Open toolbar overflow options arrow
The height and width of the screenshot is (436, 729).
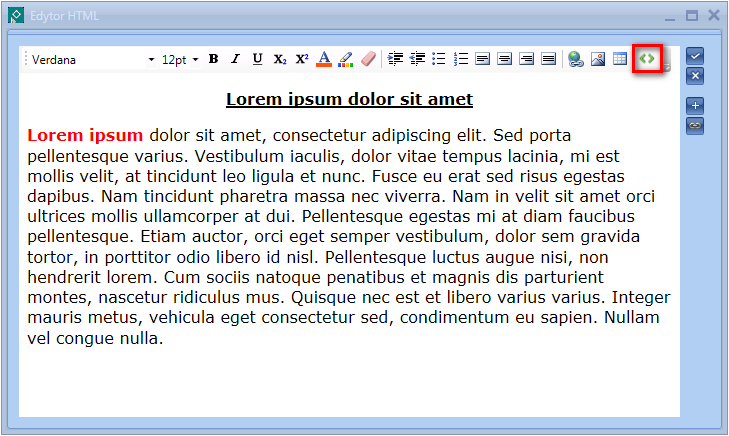click(666, 66)
